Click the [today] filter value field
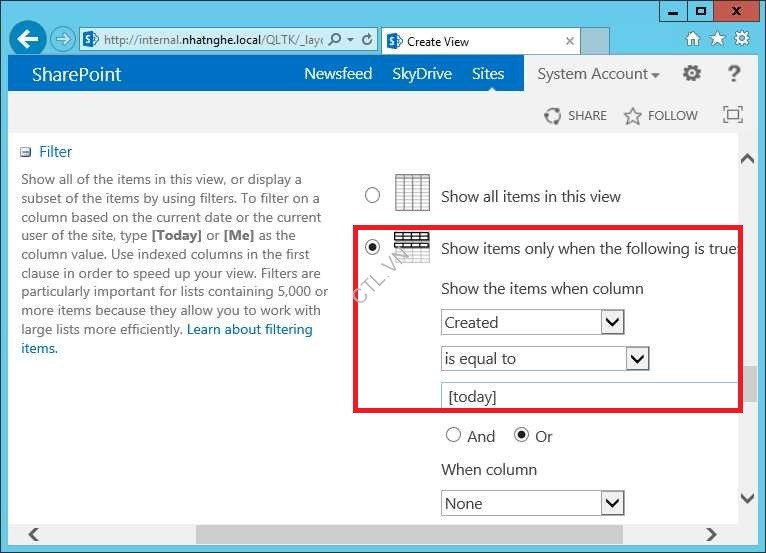Image resolution: width=766 pixels, height=553 pixels. click(590, 396)
